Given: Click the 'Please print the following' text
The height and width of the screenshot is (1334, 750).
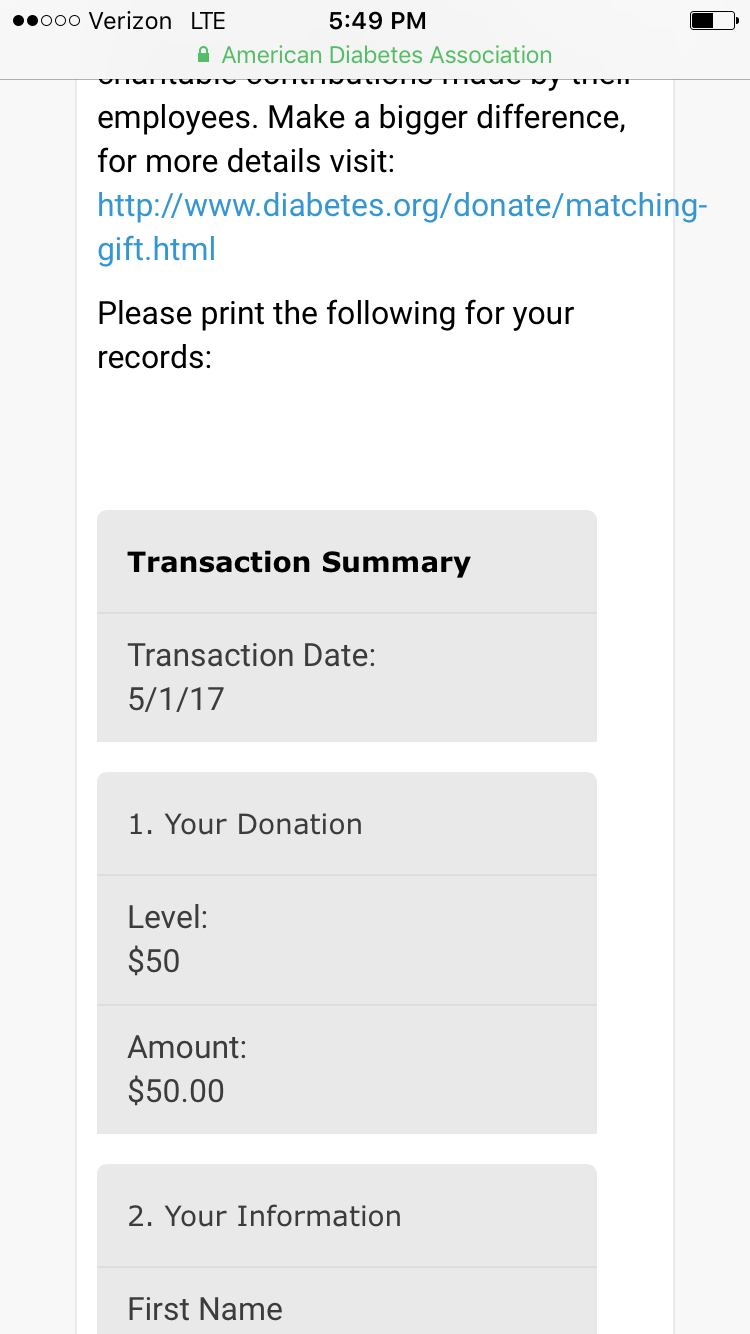Looking at the screenshot, I should (x=335, y=335).
